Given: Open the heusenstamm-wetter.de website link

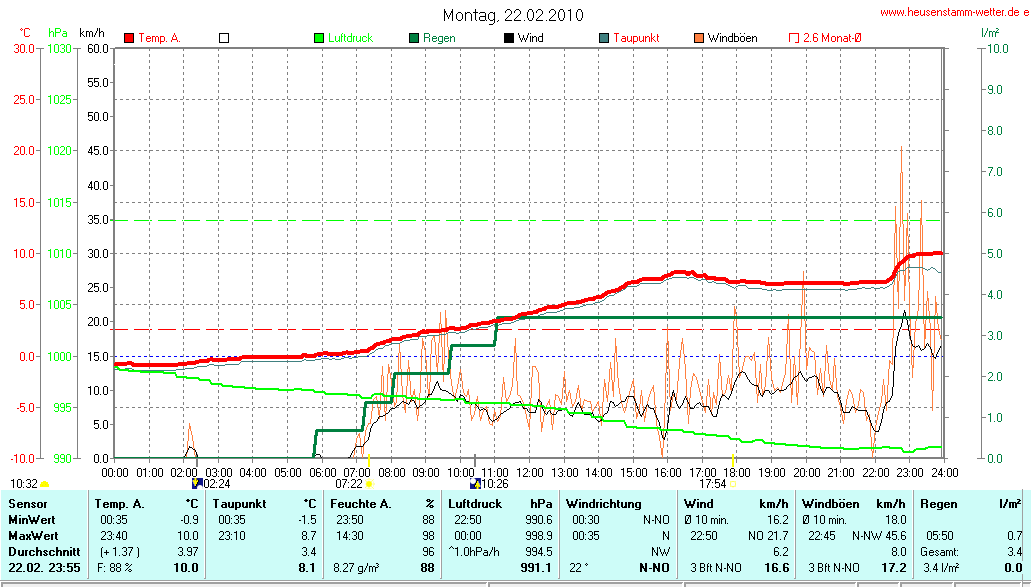Looking at the screenshot, I should click(955, 12).
